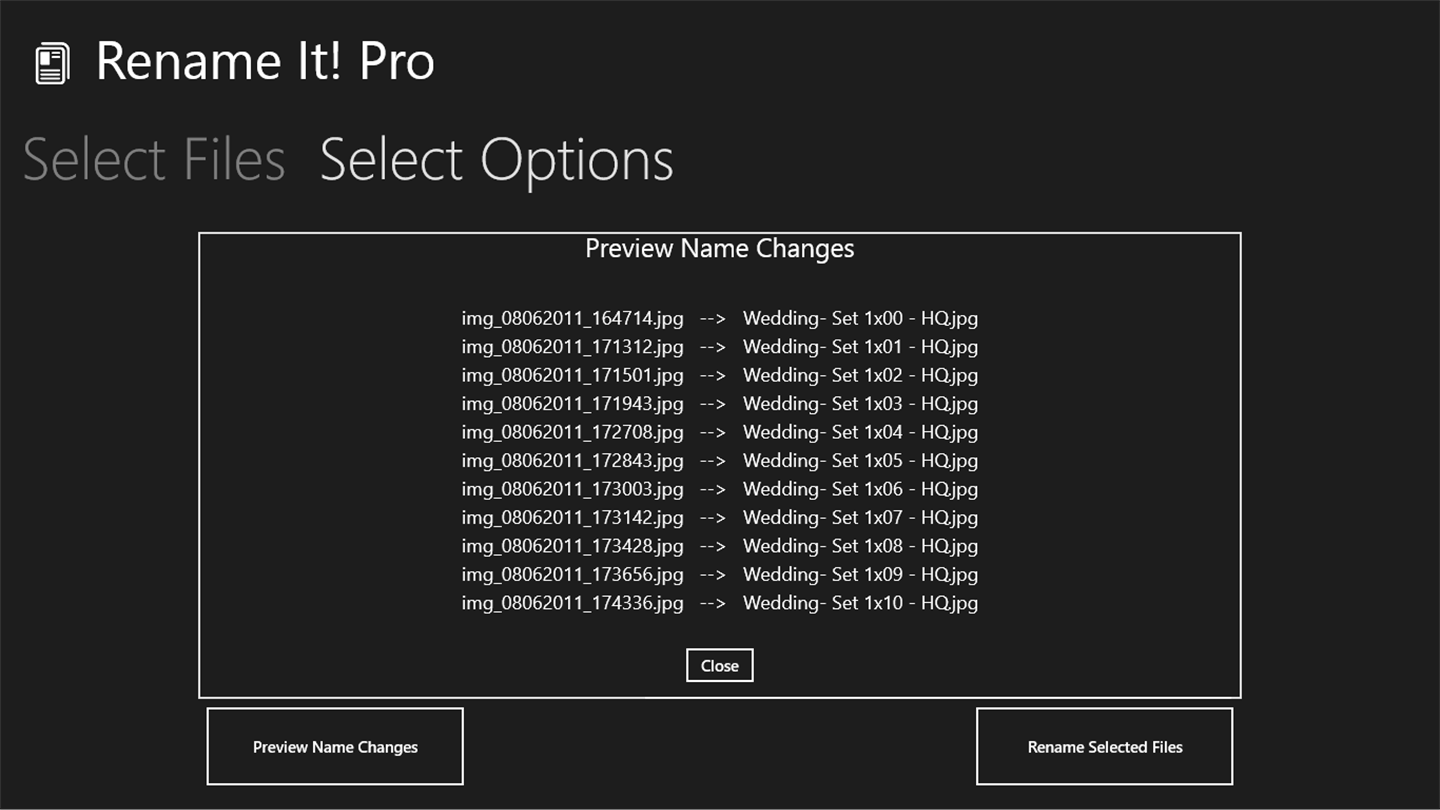Click Rename Selected Files button
Viewport: 1440px width, 810px height.
click(1104, 747)
